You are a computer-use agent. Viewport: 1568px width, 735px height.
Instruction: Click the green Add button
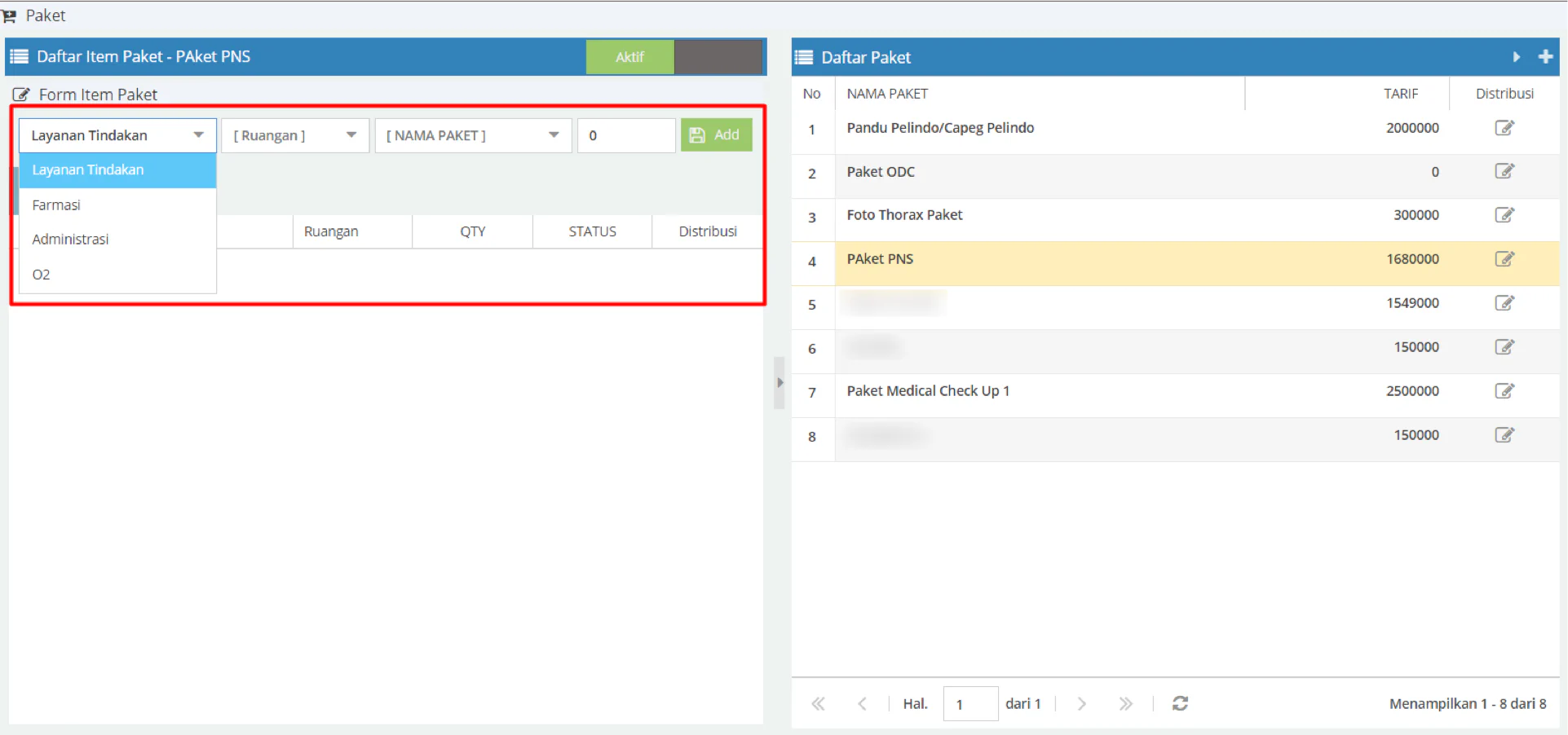716,135
